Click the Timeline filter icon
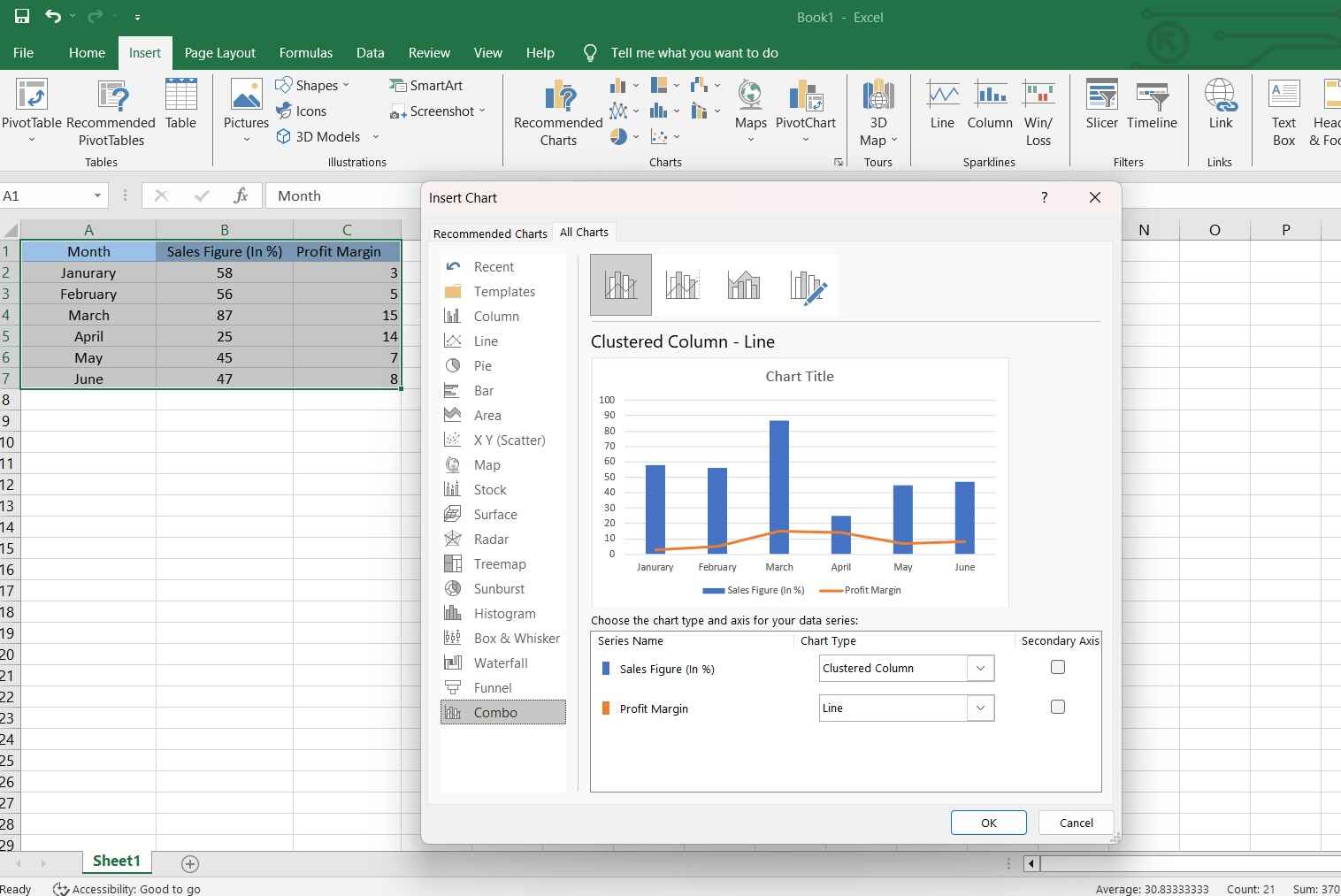Screen dimensions: 1341x896 (1152, 104)
